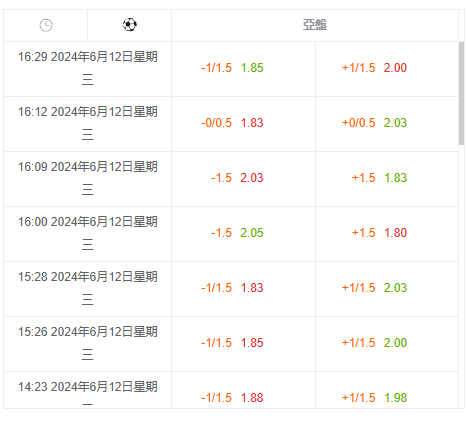This screenshot has width=467, height=422.
Task: Select the 16:09 timestamp cell
Action: point(88,179)
